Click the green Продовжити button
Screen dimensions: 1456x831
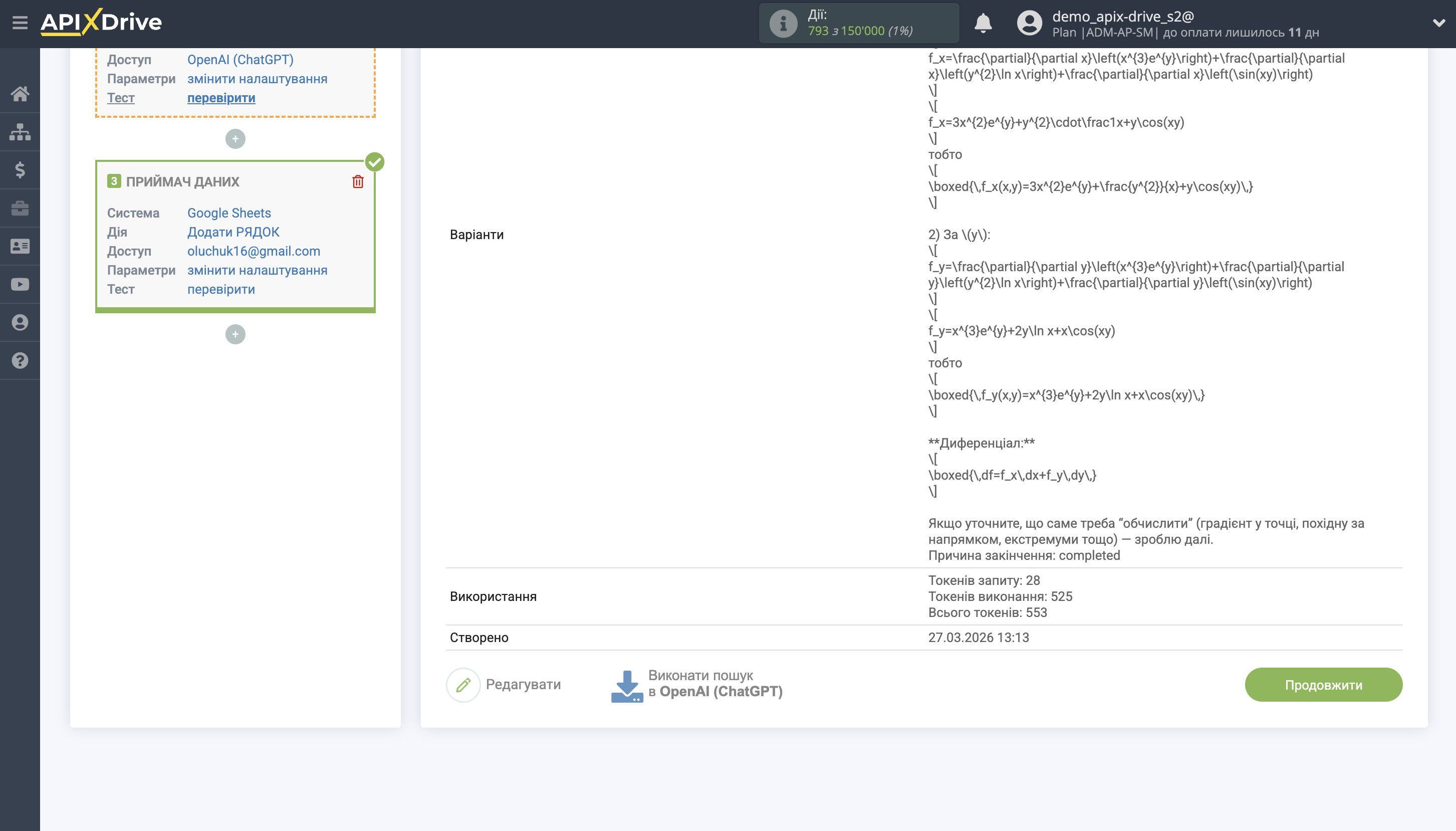[1323, 684]
